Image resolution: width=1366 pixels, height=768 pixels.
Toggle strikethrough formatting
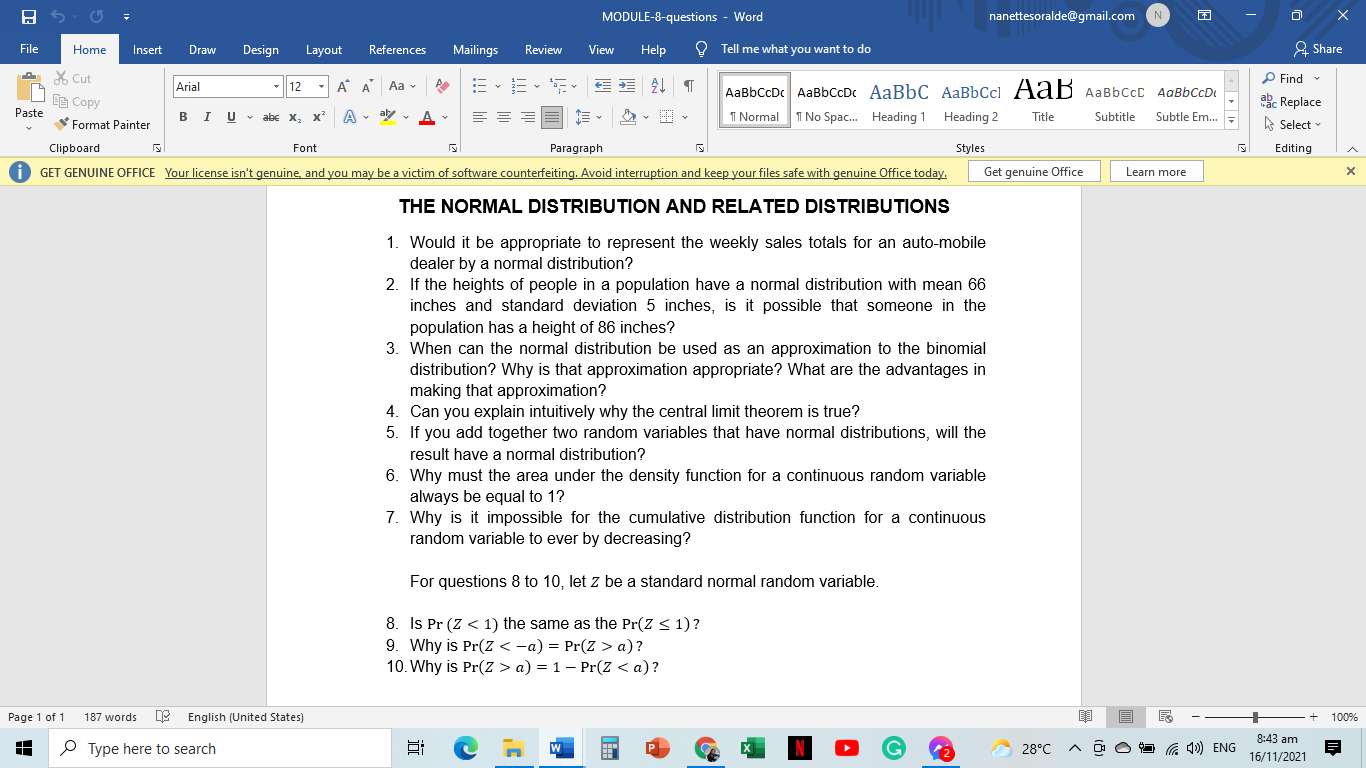[269, 116]
